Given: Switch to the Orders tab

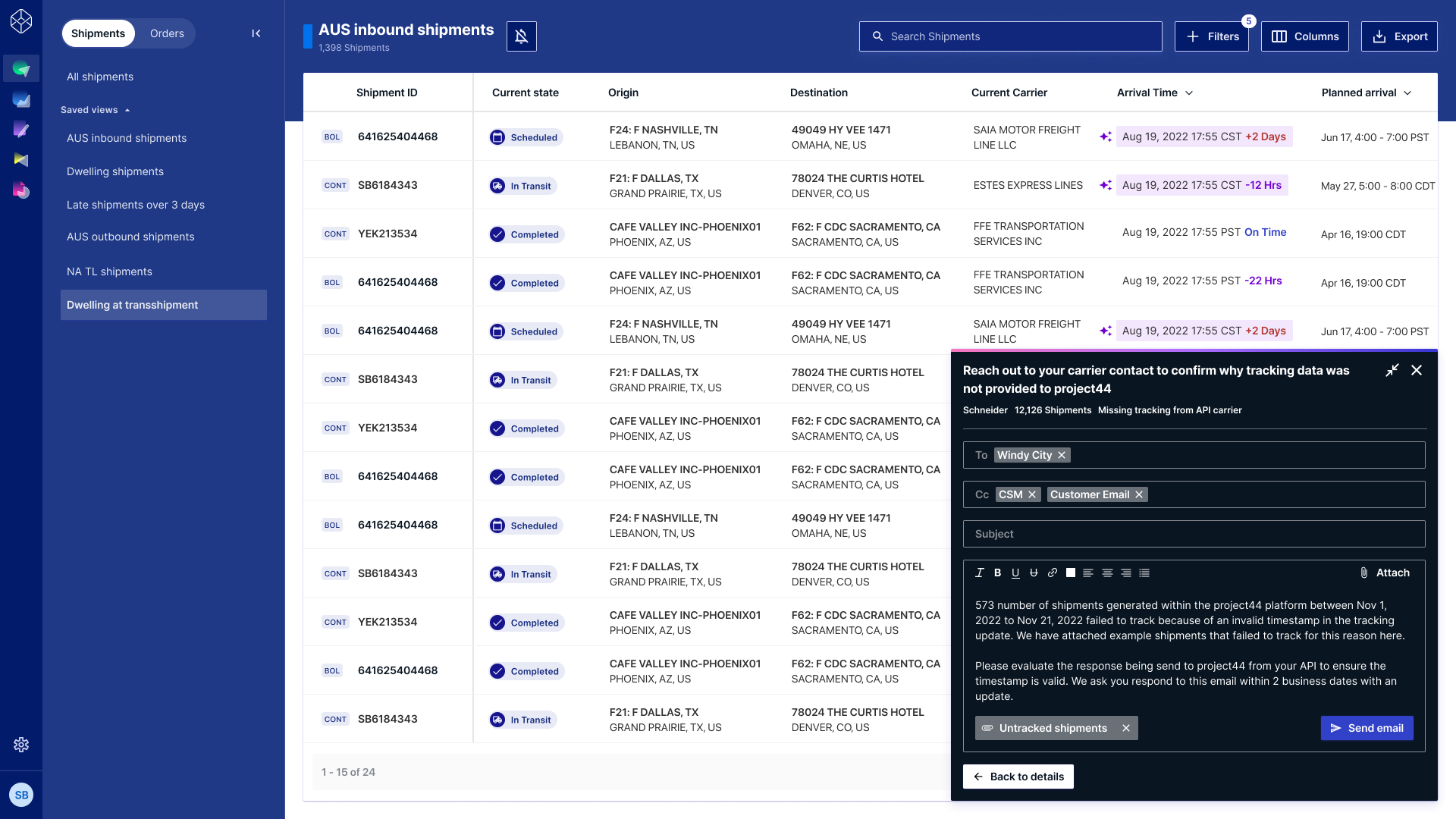Looking at the screenshot, I should tap(167, 33).
